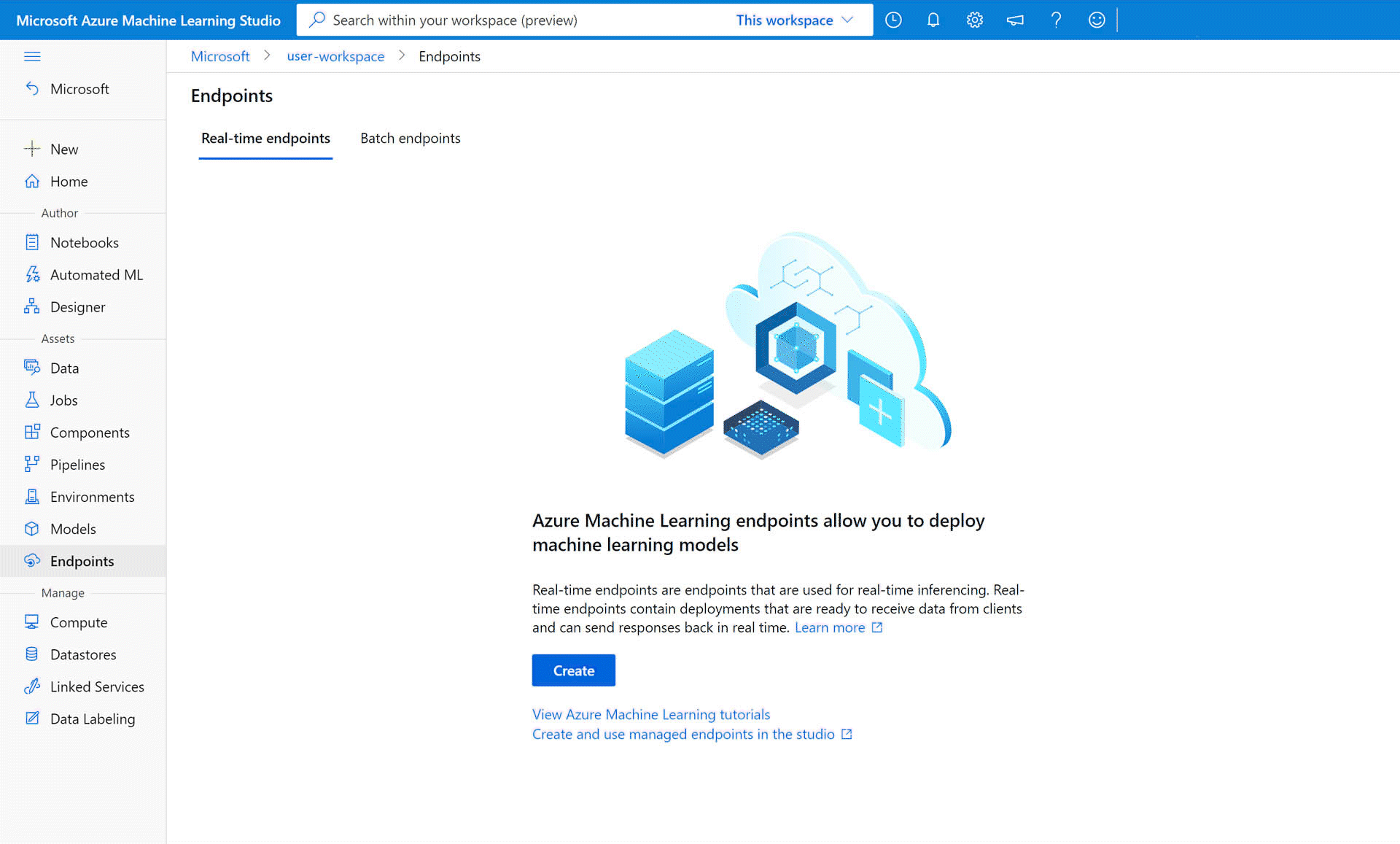Select the Real-time endpoints tab
Image resolution: width=1400 pixels, height=844 pixels.
click(265, 139)
